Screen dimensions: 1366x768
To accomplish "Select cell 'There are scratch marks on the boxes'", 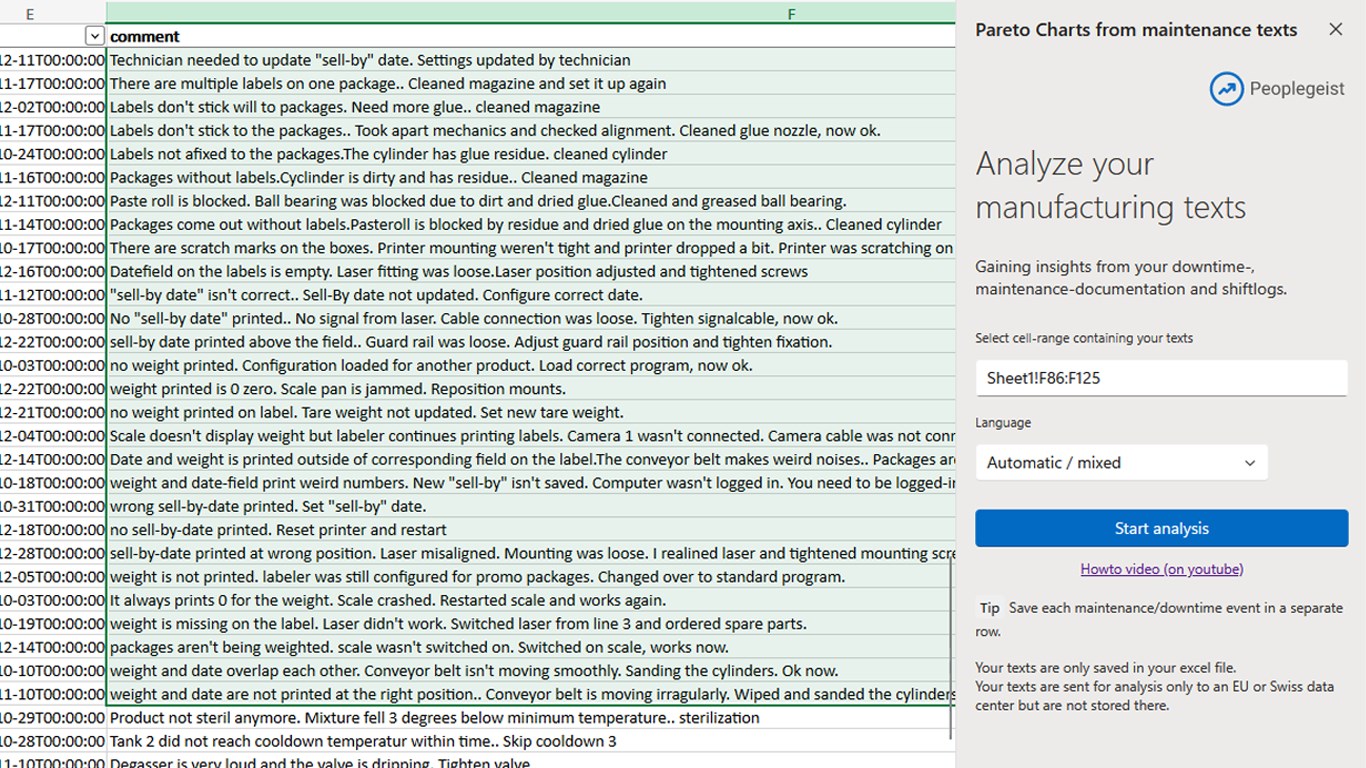I will coord(531,248).
